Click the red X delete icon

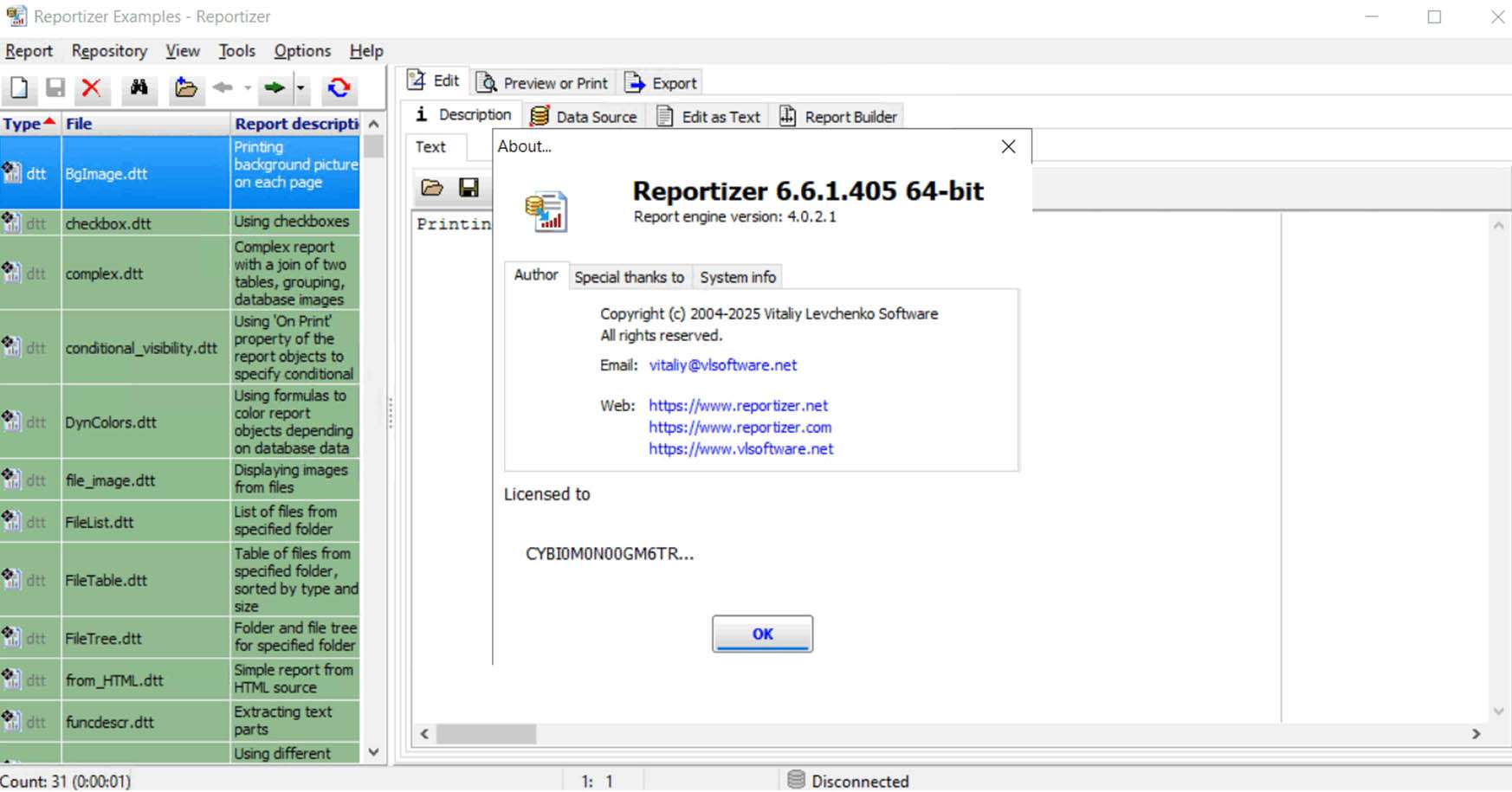pos(91,87)
